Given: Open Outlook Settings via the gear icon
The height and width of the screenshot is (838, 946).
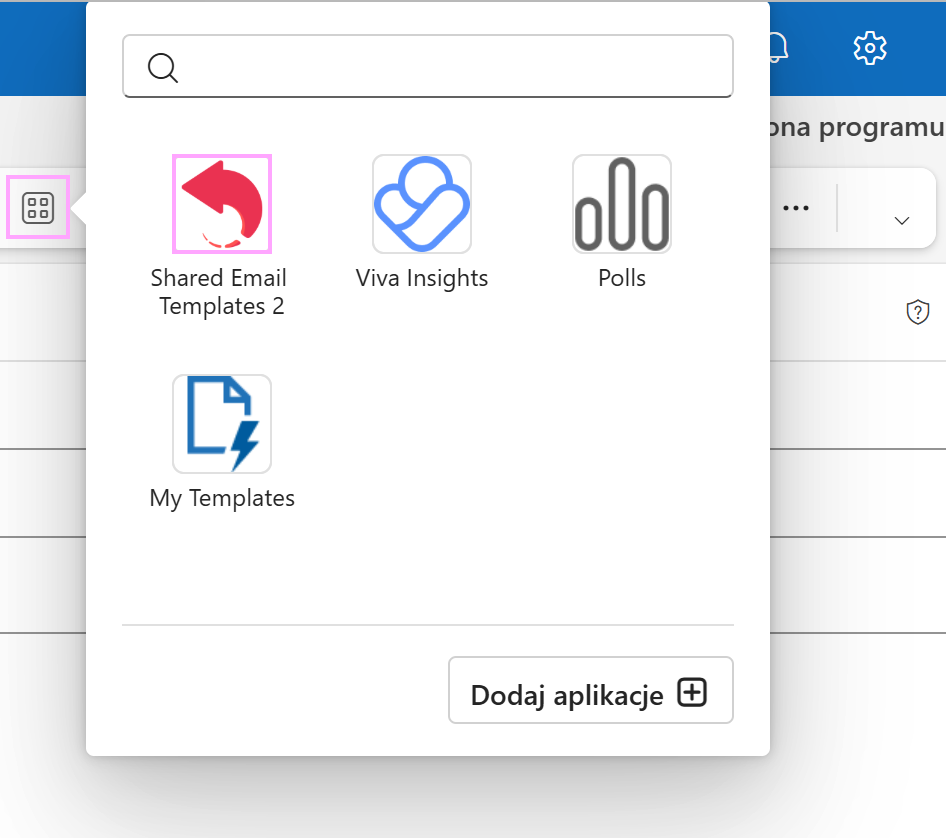Looking at the screenshot, I should [869, 47].
